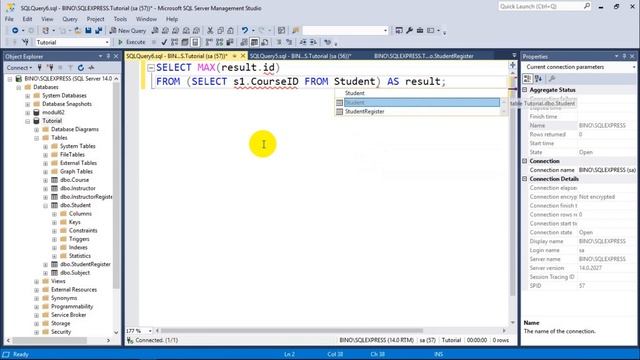The height and width of the screenshot is (360, 640).
Task: Open the Connect dropdown in Object Explorer
Action: tap(19, 68)
